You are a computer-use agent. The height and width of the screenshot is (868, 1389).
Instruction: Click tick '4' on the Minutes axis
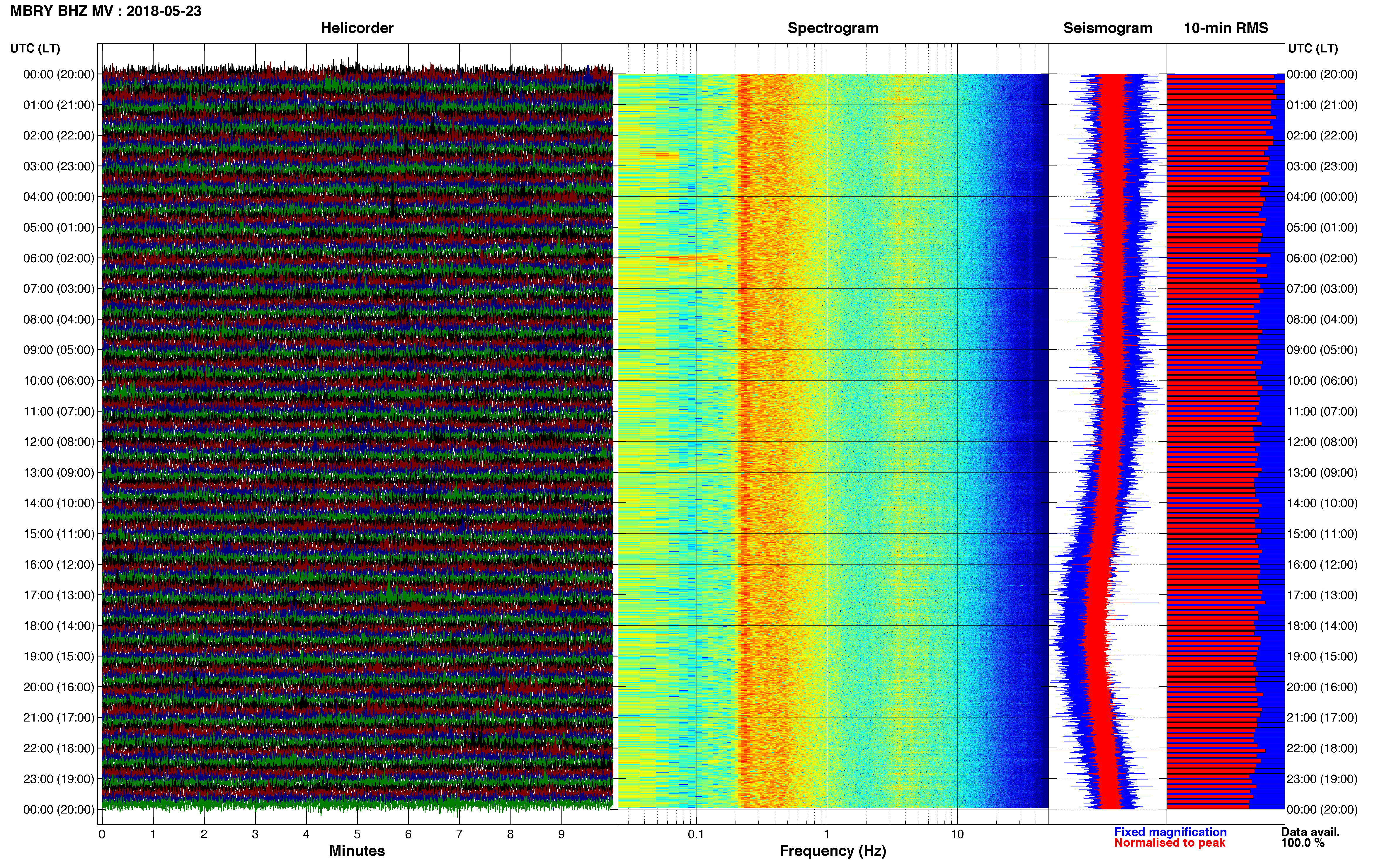(x=306, y=835)
